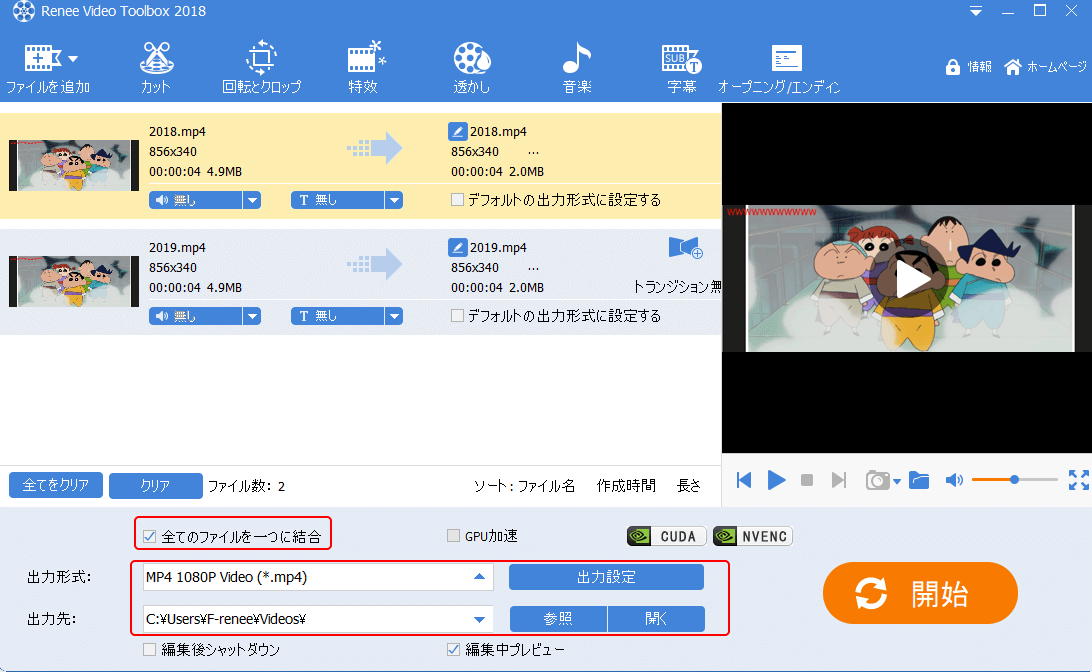Stop playback in the preview player

pos(807,480)
